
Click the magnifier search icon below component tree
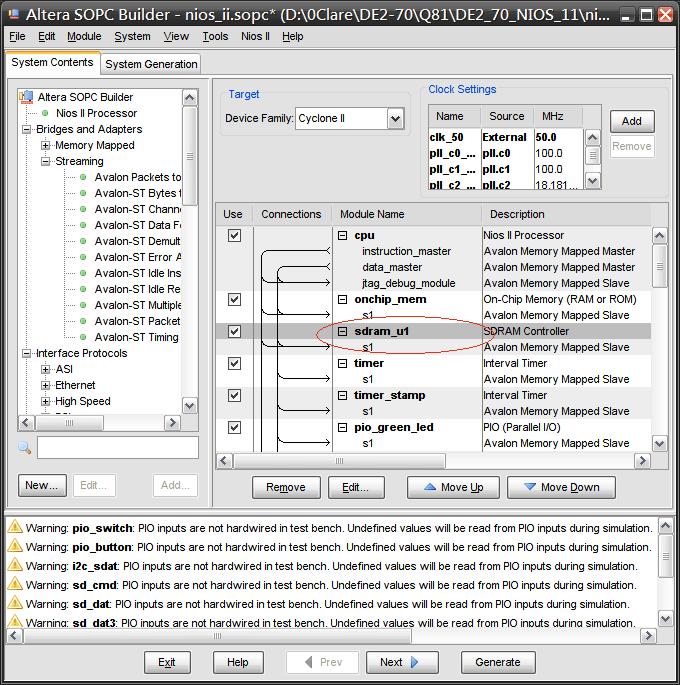point(24,447)
